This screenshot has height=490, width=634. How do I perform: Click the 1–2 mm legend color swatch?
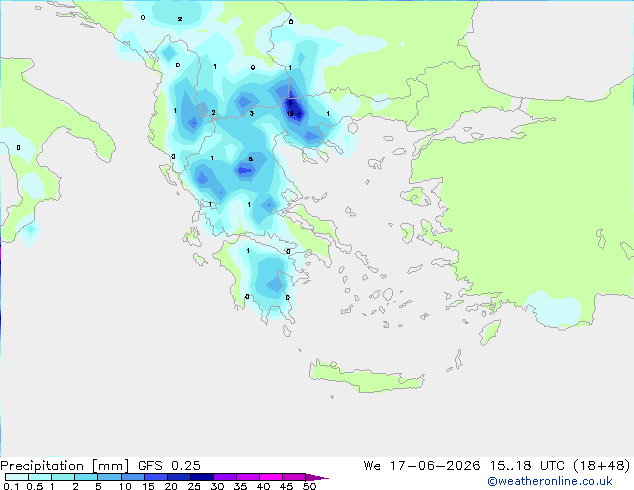click(x=63, y=477)
